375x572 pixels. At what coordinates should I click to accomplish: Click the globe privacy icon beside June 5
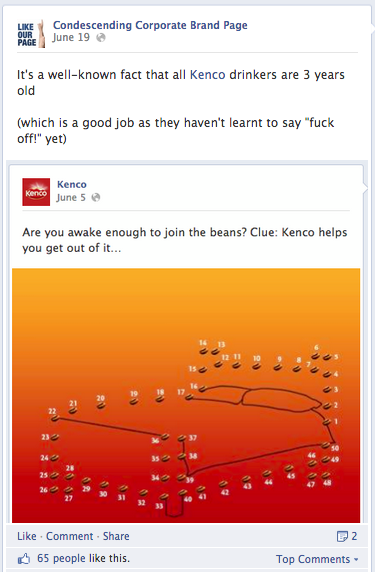96,197
